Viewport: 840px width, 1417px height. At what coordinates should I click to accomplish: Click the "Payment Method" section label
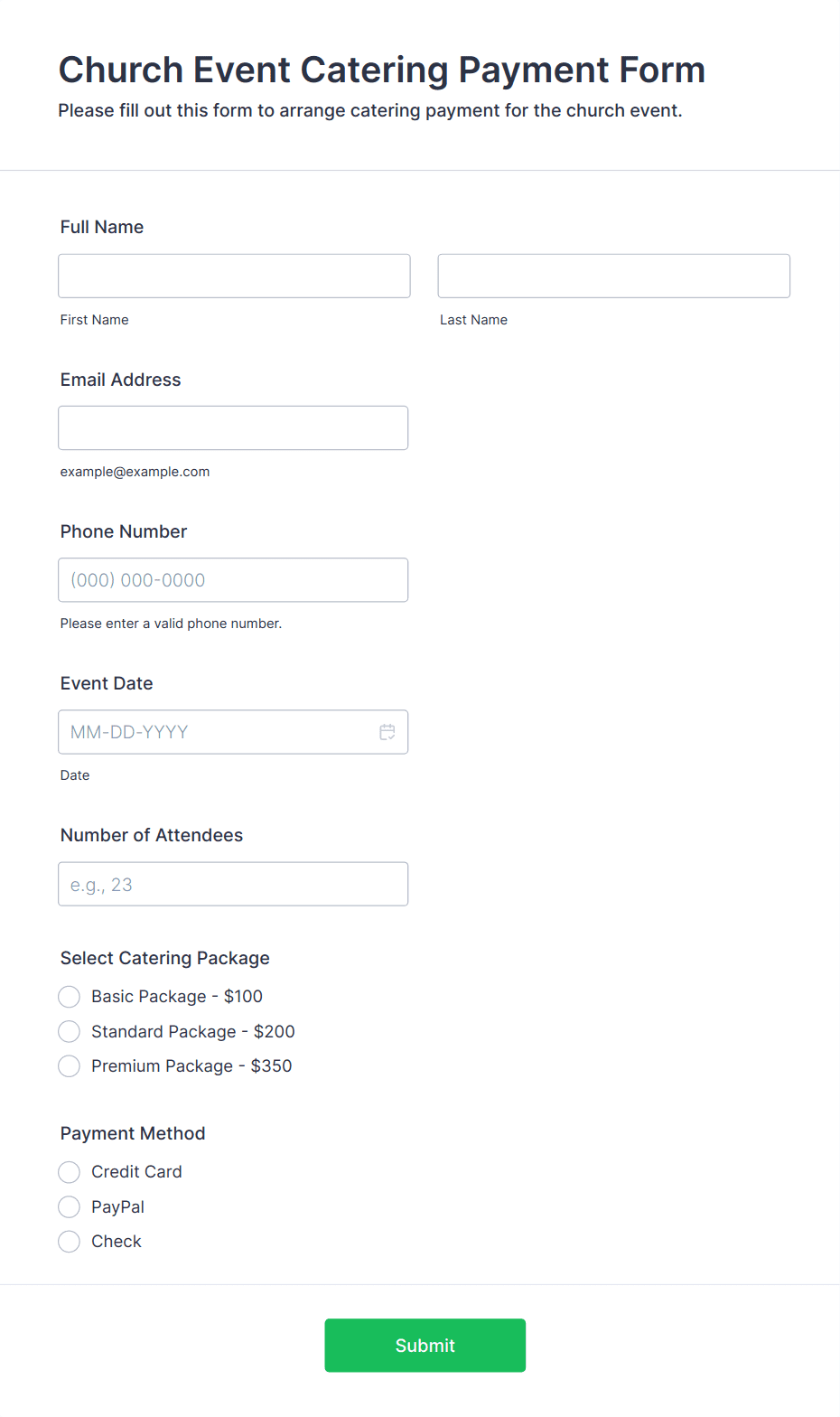(133, 1133)
